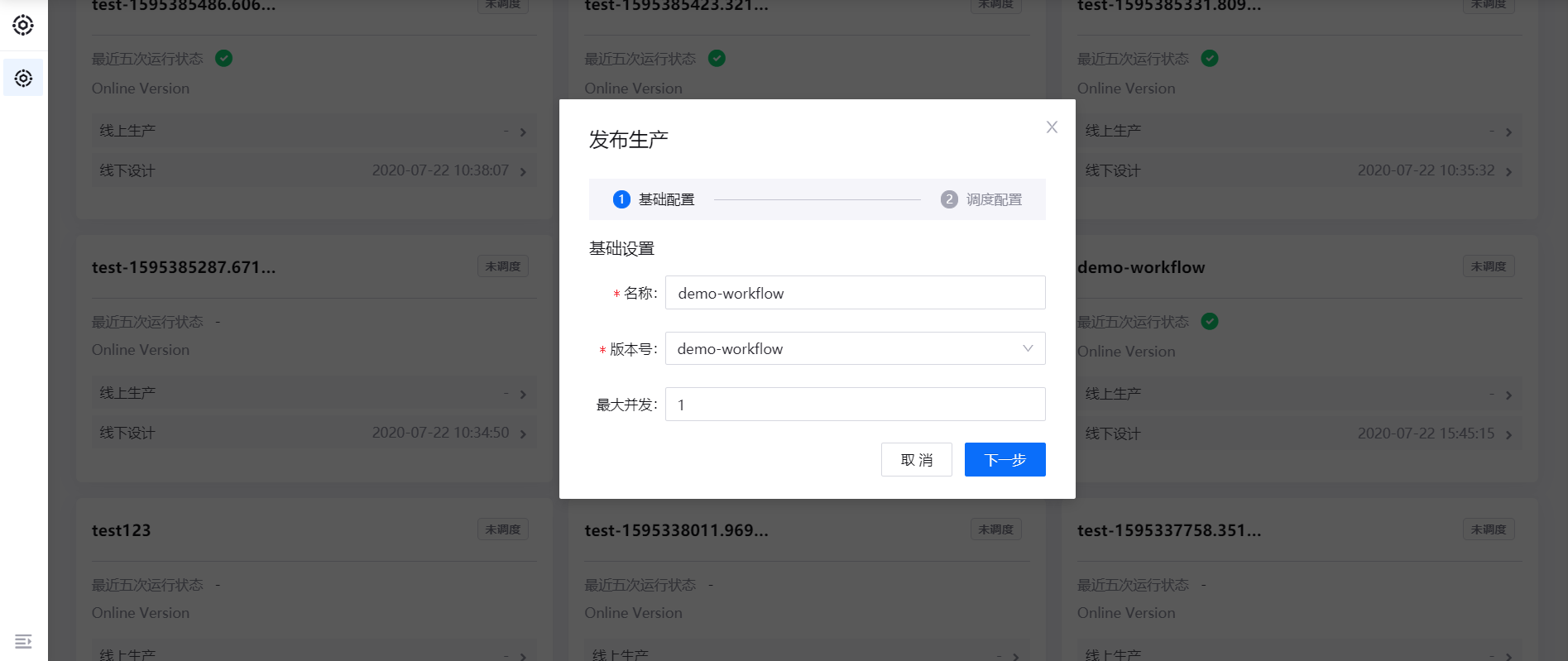Click timestamp 2020-07-22 15:45:15
1568x661 pixels.
pyautogui.click(x=1426, y=433)
